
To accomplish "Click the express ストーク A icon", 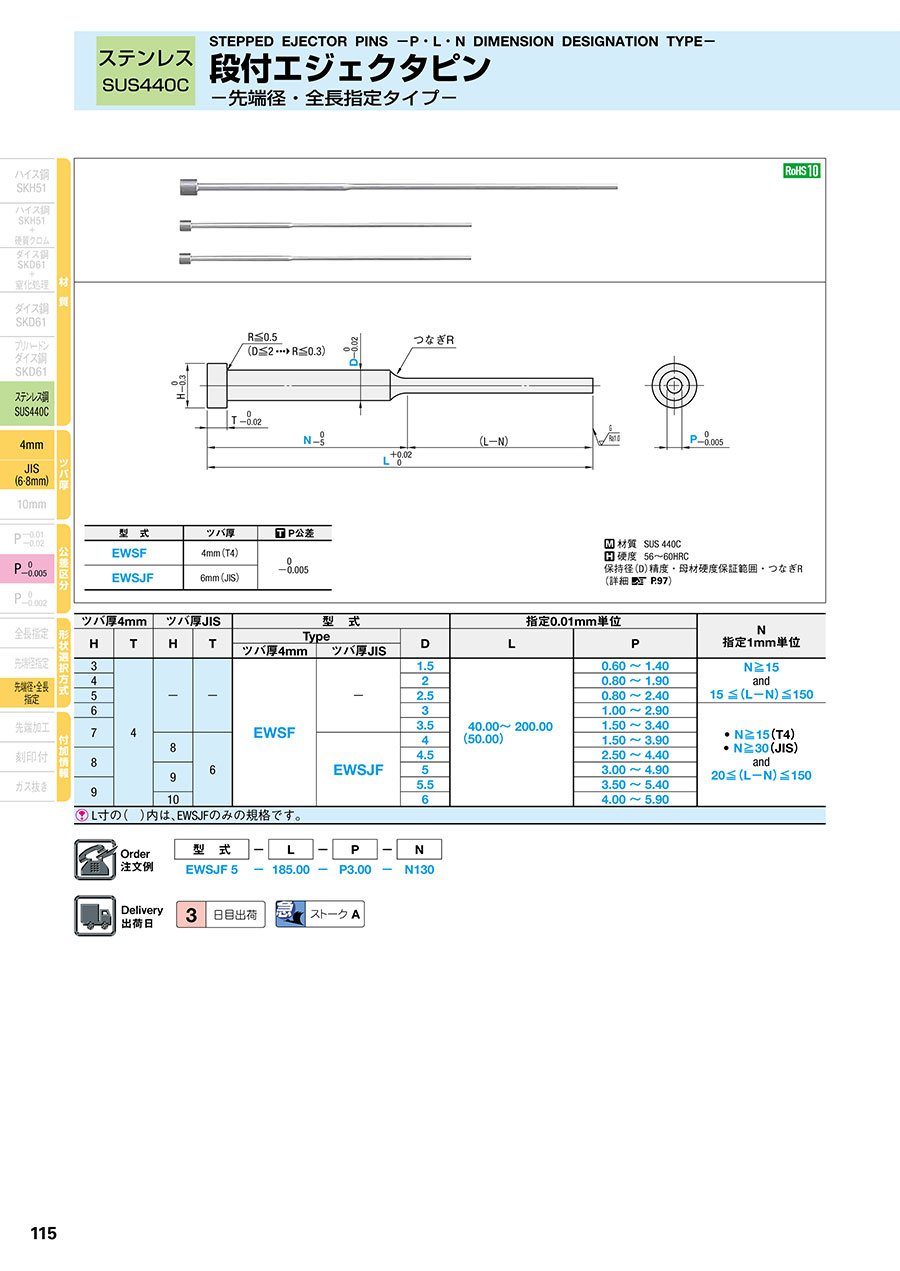I will point(290,915).
